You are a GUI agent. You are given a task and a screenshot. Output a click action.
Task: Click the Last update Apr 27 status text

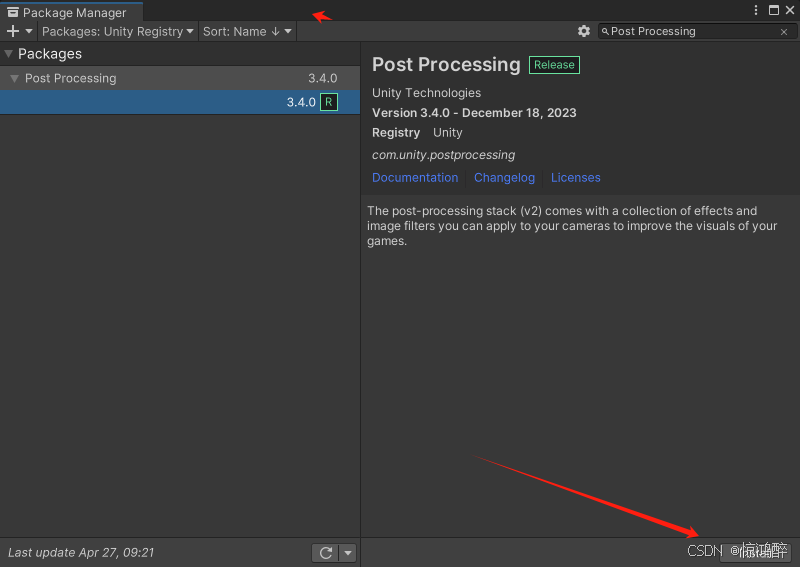pos(81,553)
